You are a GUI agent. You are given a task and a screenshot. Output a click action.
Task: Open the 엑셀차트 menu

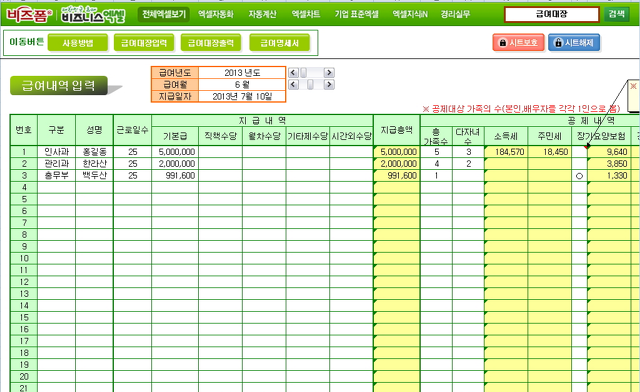306,14
